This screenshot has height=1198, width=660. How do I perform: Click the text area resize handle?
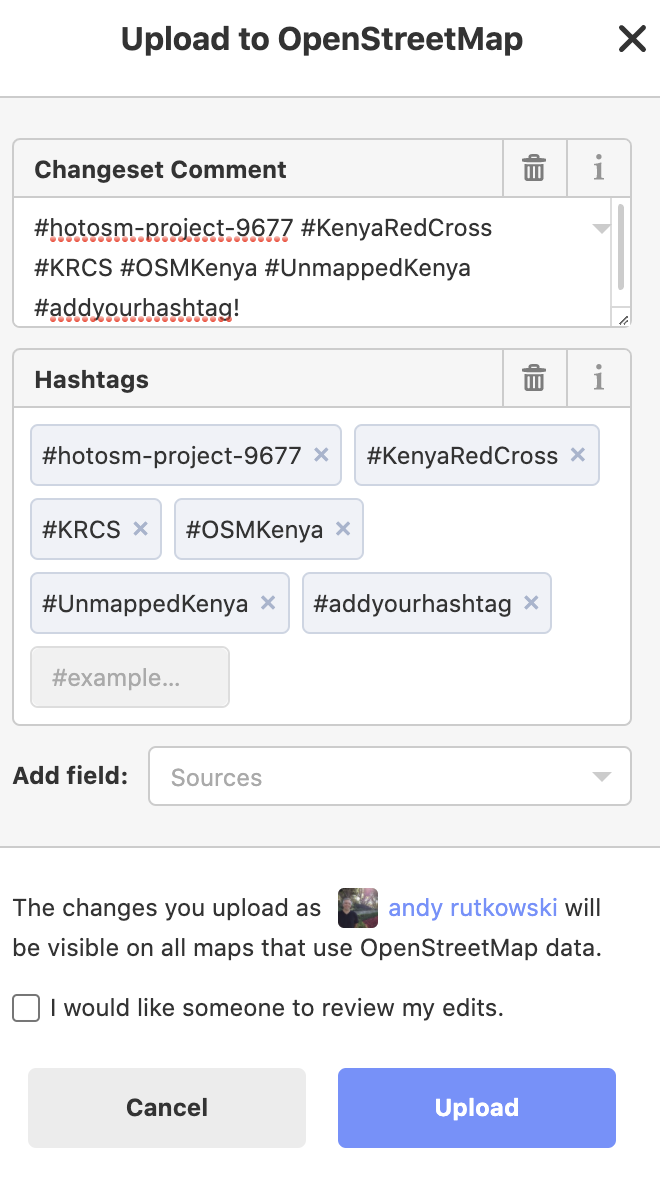coord(623,320)
